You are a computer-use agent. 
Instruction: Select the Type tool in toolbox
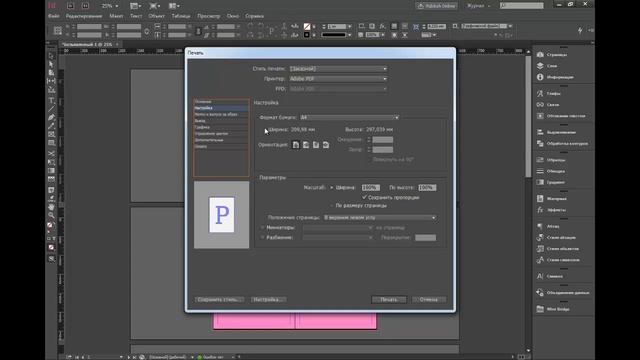(x=51, y=100)
